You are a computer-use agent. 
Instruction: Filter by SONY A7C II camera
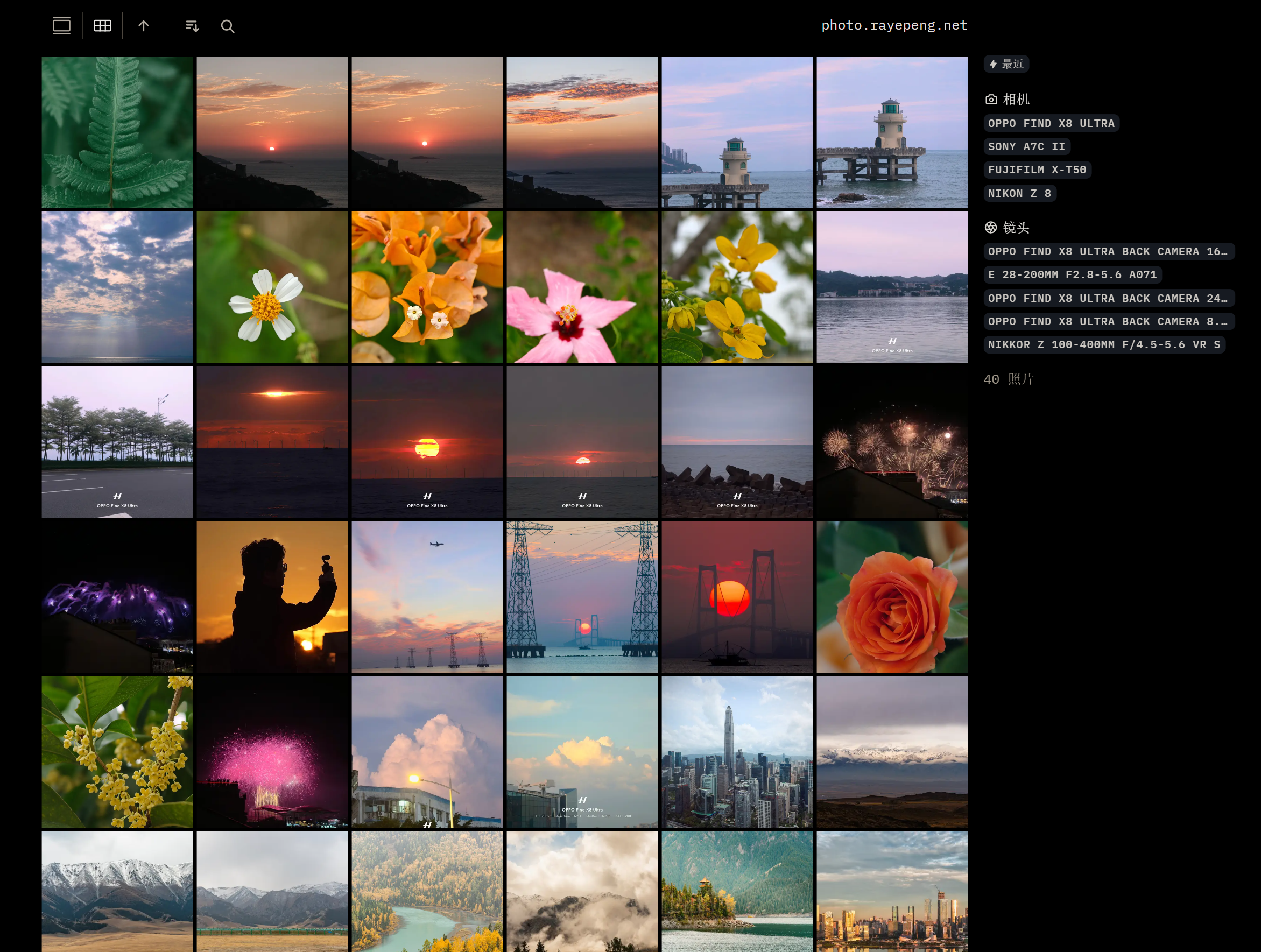[x=1026, y=146]
